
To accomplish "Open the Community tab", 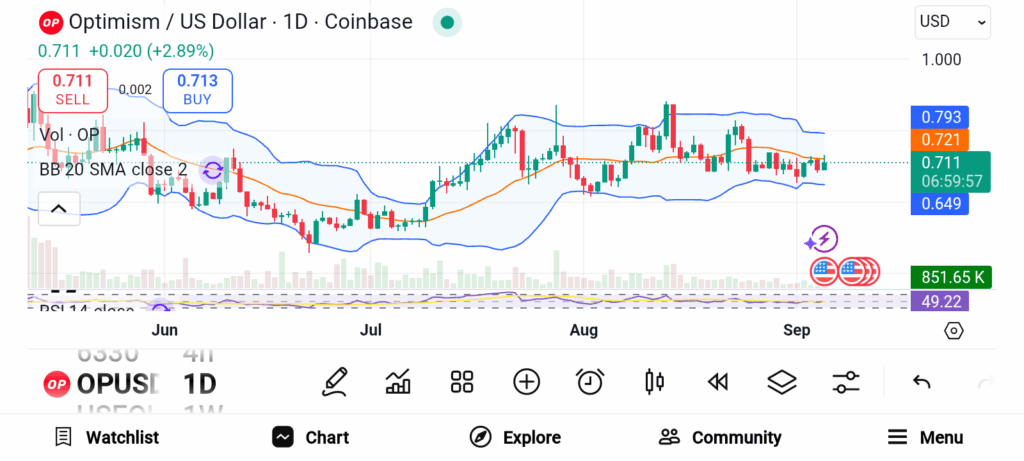I will (x=720, y=437).
